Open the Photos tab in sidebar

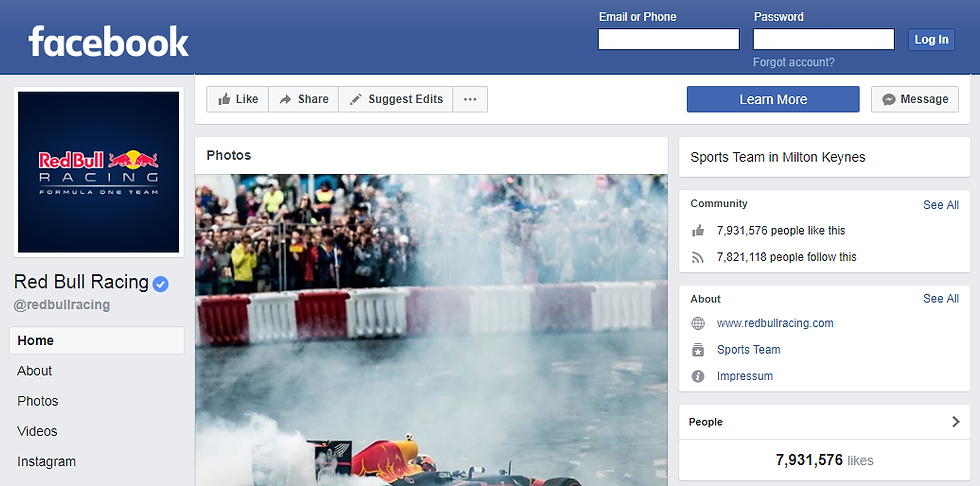(x=38, y=401)
